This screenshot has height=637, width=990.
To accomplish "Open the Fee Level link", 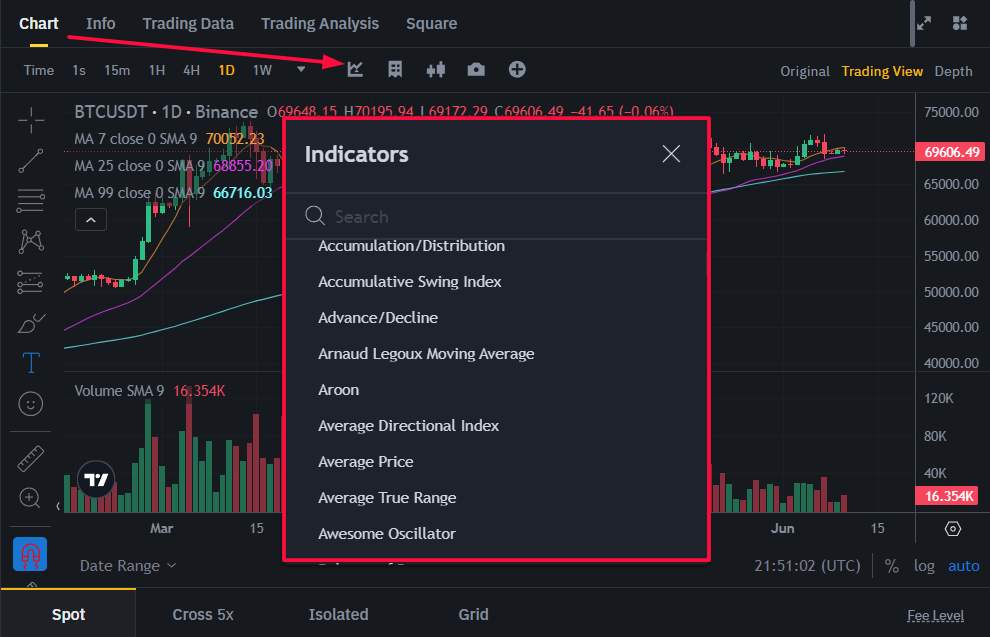I will pos(935,616).
